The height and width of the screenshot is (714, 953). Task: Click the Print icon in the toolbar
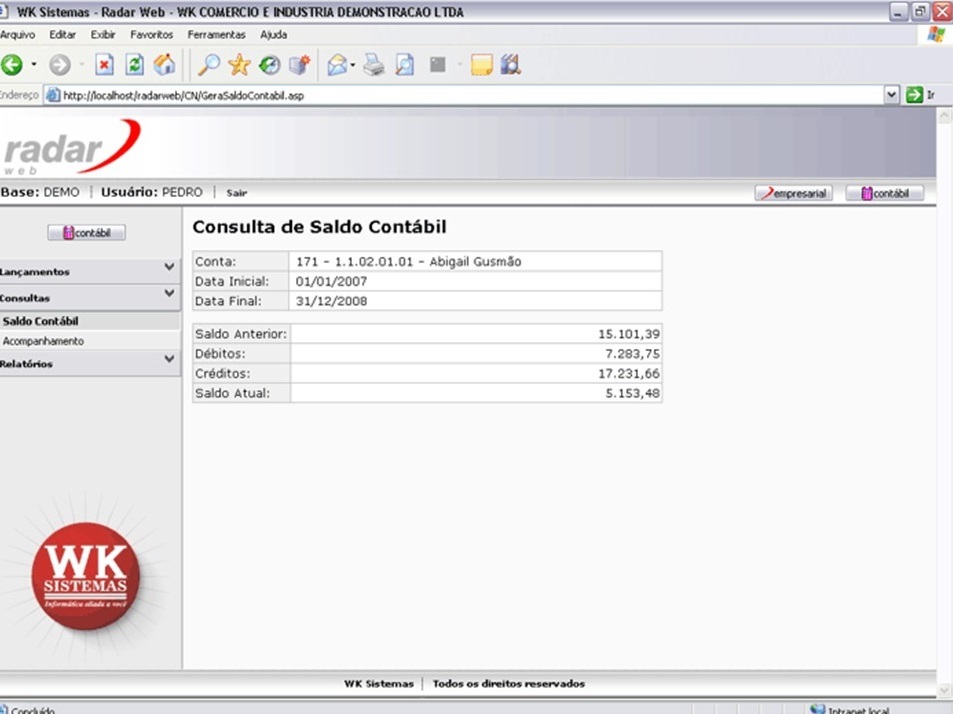point(373,66)
